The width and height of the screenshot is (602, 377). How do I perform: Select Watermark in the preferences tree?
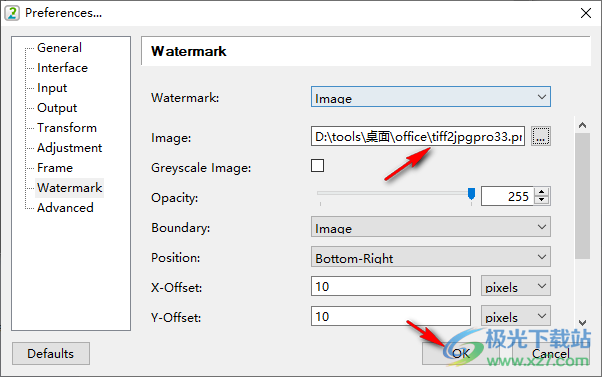click(x=69, y=188)
